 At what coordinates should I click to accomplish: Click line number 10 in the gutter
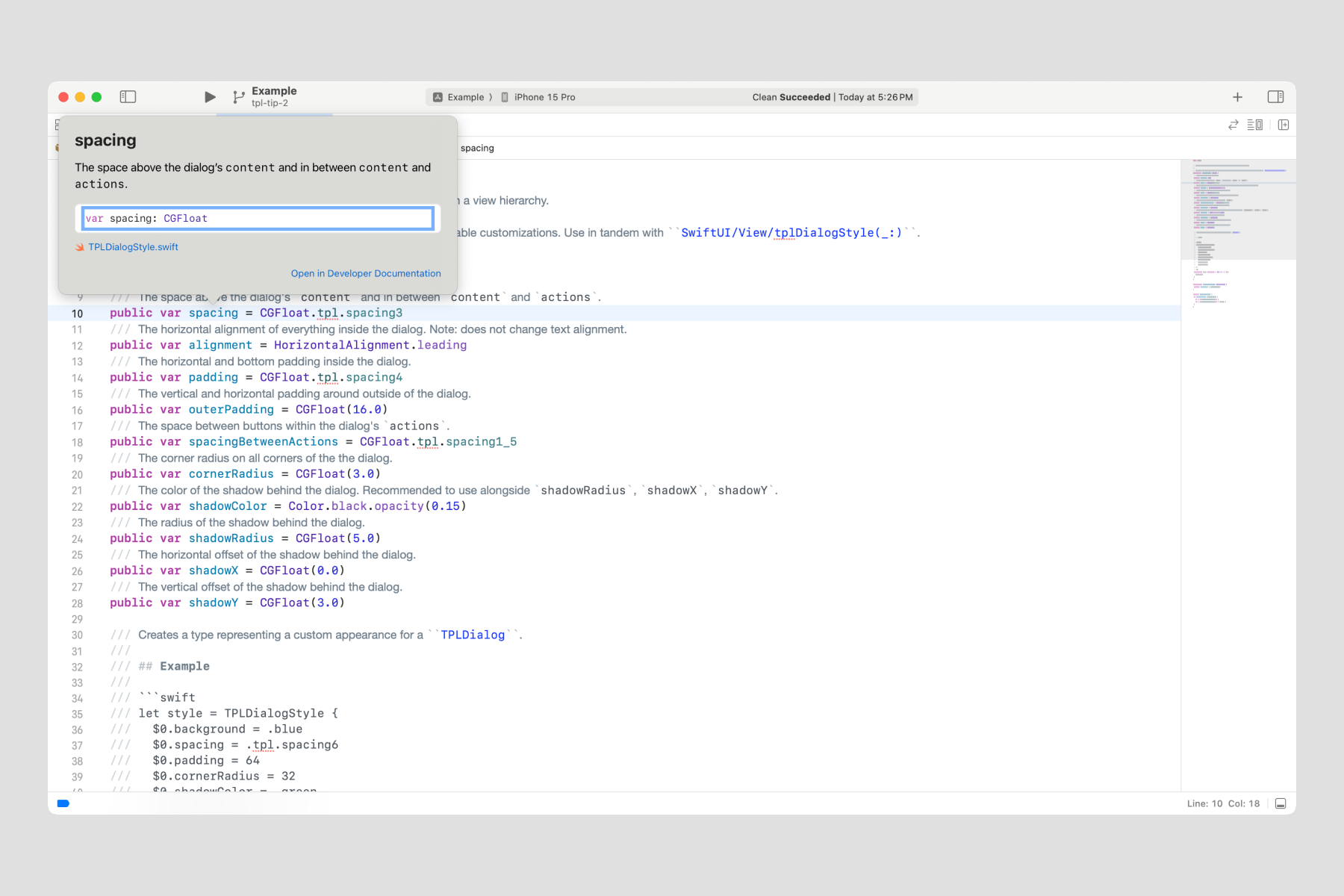pyautogui.click(x=77, y=314)
